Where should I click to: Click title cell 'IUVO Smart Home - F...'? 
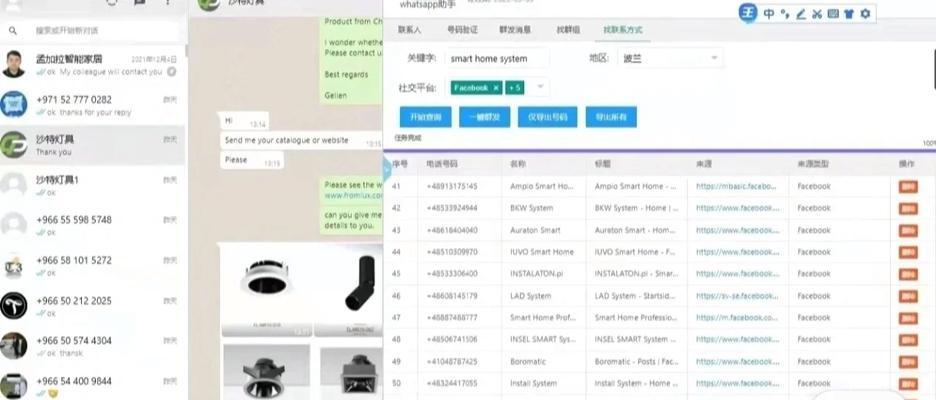click(x=635, y=253)
